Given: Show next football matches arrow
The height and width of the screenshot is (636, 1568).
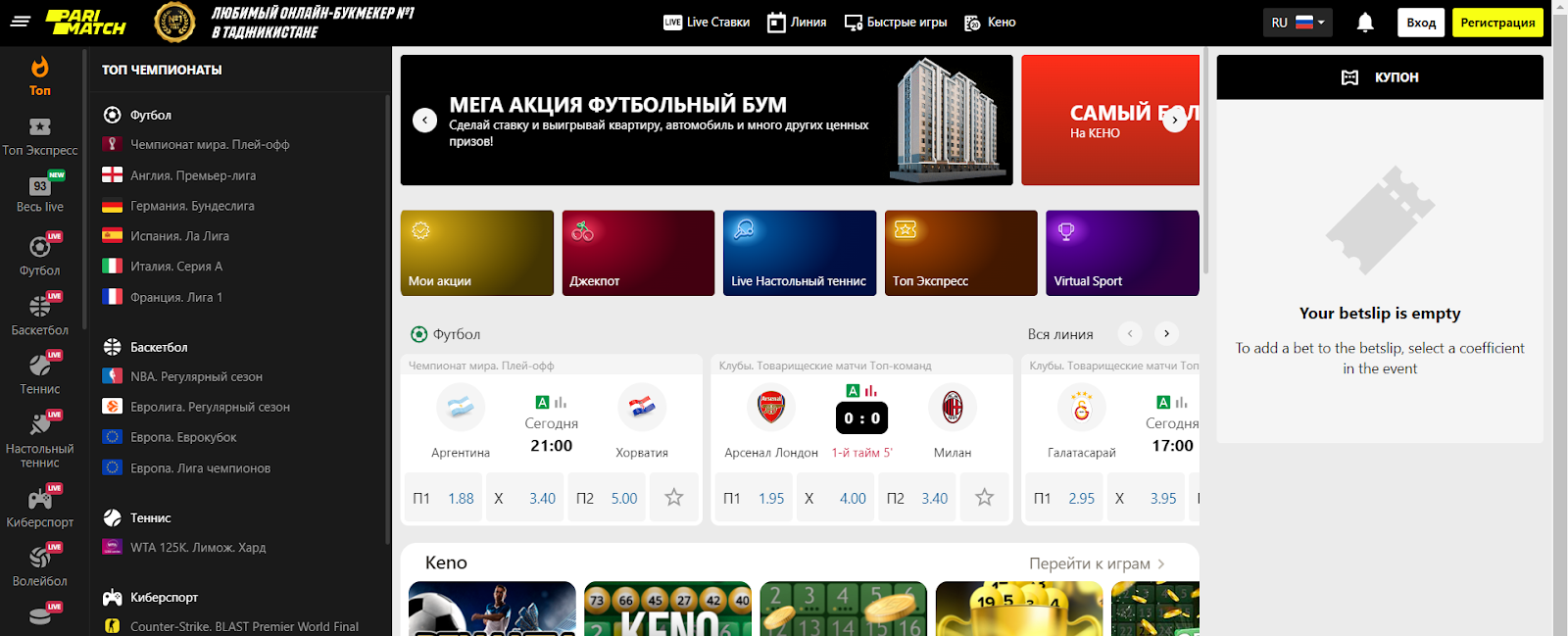Looking at the screenshot, I should [x=1166, y=334].
